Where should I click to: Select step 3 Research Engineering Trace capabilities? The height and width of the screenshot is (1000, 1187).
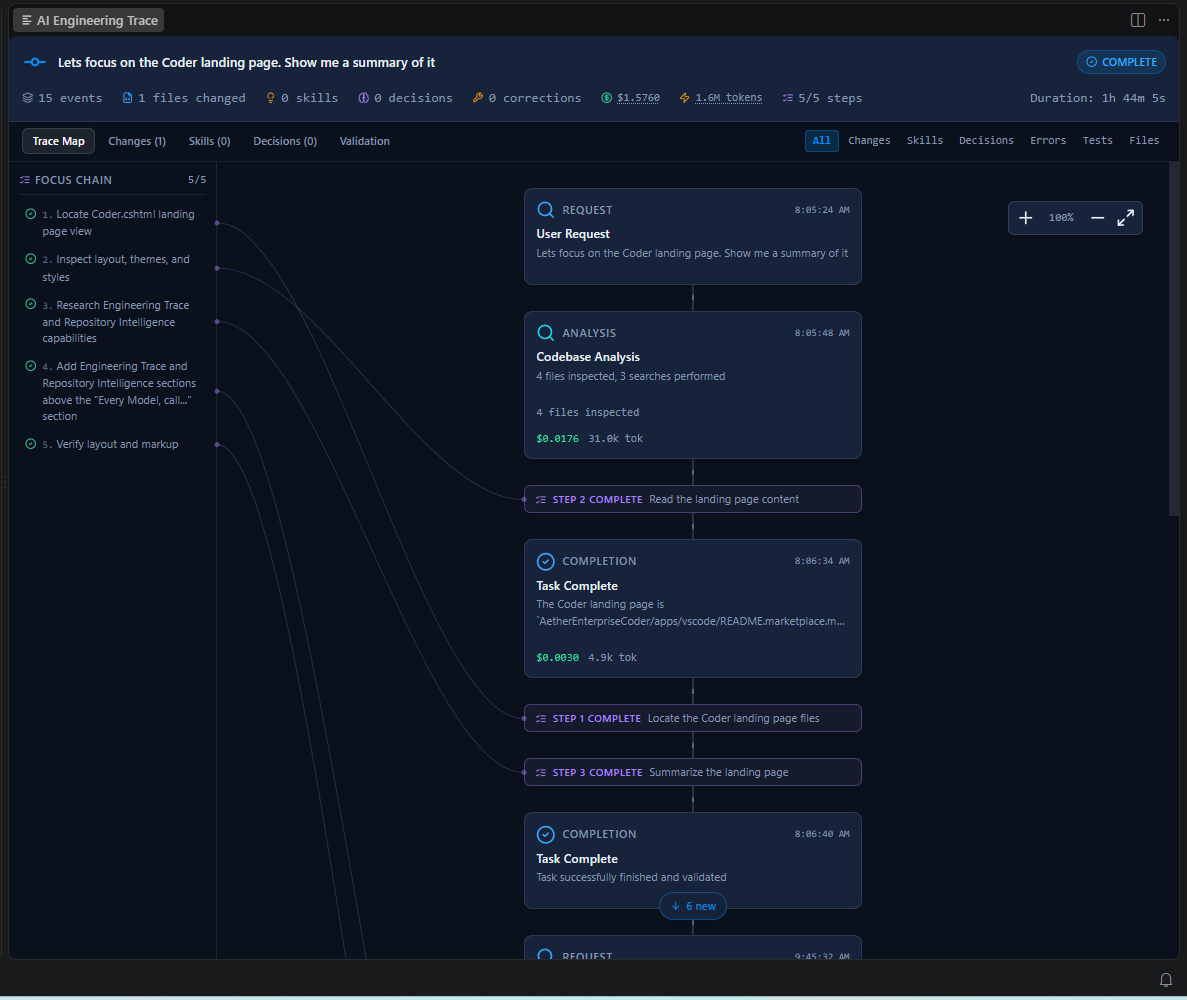(115, 322)
